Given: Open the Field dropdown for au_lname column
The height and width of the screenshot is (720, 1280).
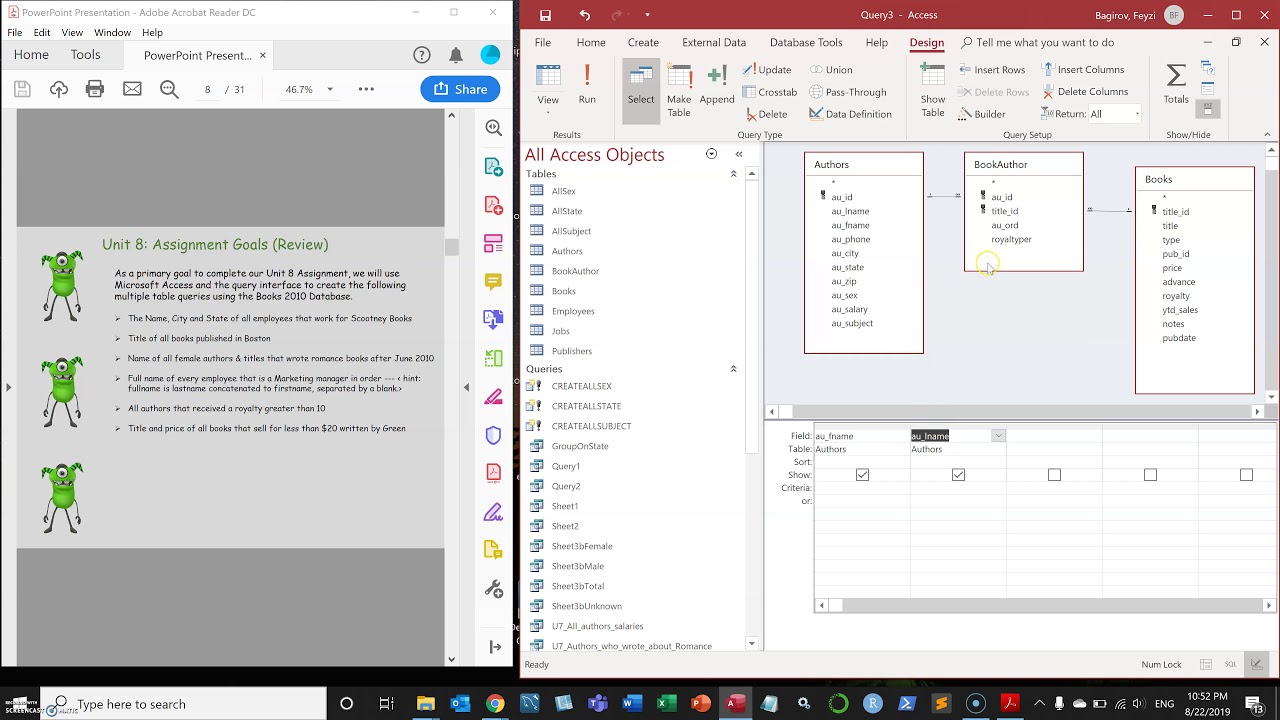Looking at the screenshot, I should [x=998, y=436].
